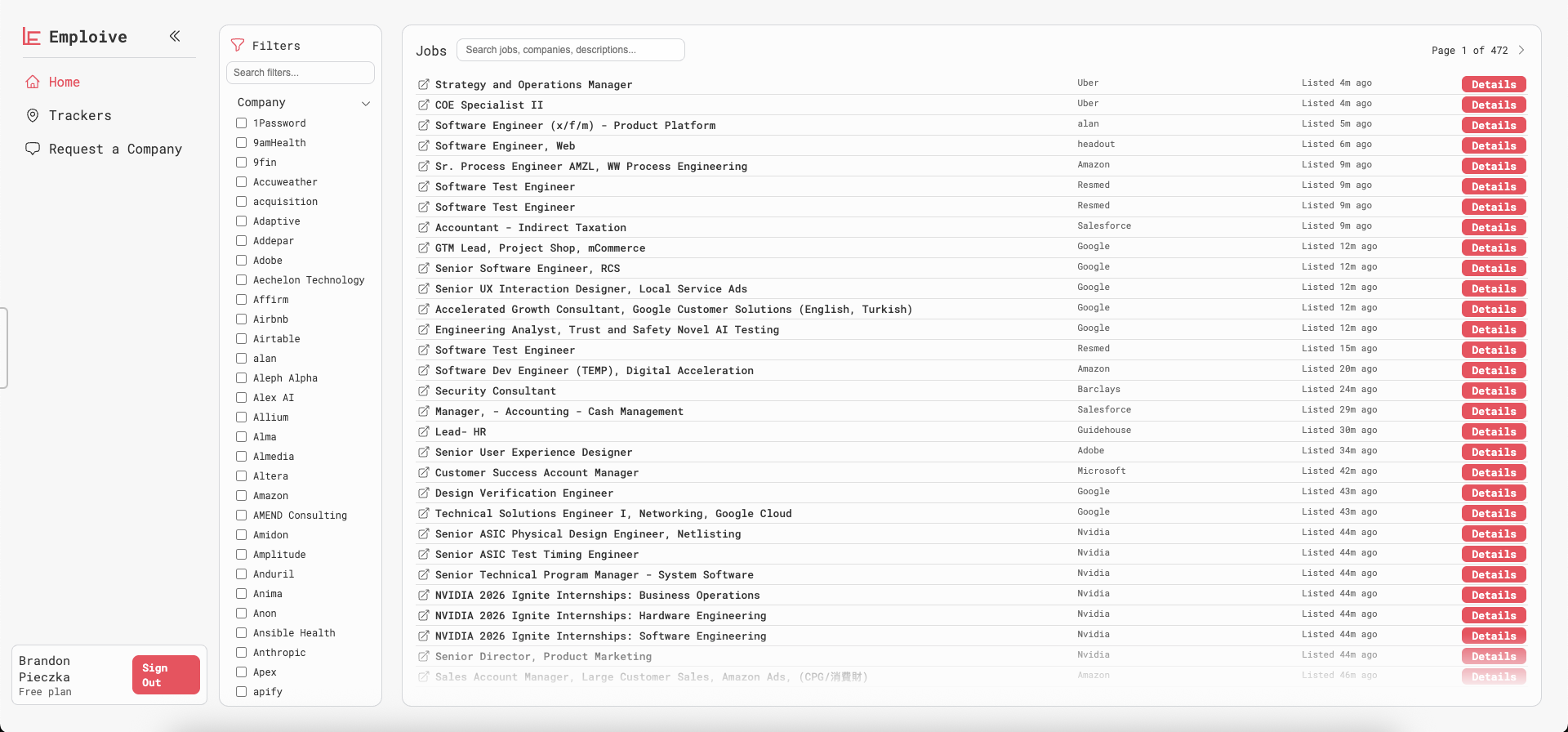
Task: Go to next page with the arrow
Action: point(1521,50)
